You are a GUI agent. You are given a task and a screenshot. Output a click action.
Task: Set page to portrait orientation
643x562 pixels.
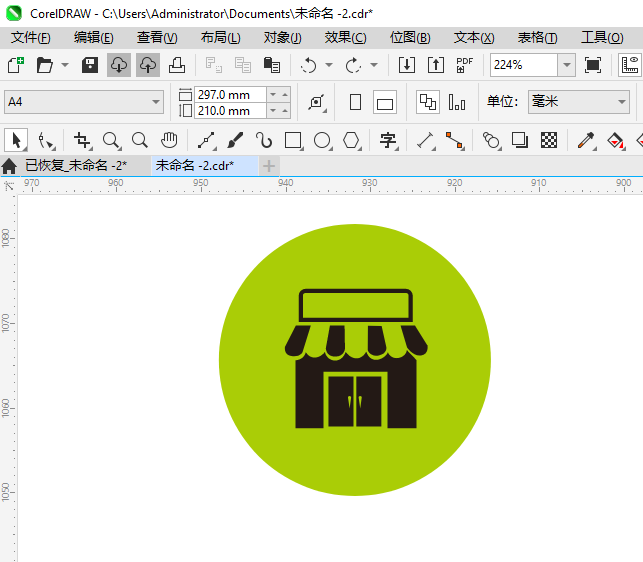coord(356,102)
